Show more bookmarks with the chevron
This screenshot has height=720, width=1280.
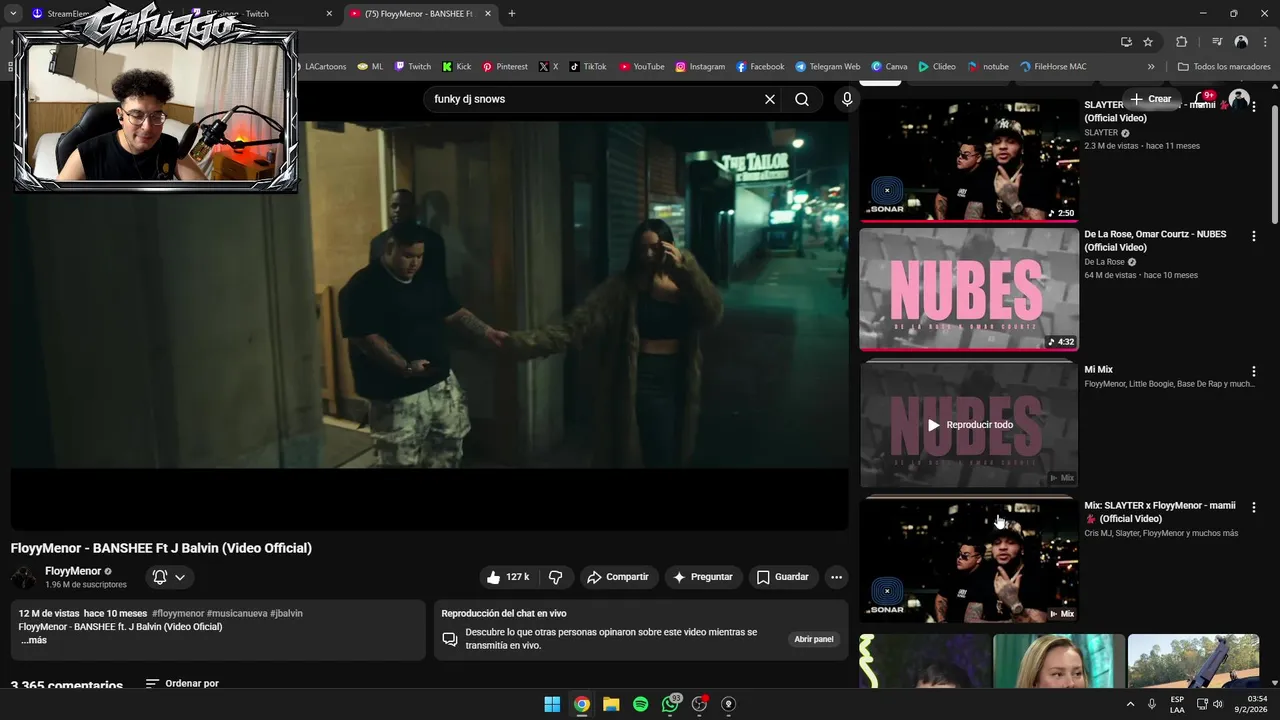[x=1151, y=67]
